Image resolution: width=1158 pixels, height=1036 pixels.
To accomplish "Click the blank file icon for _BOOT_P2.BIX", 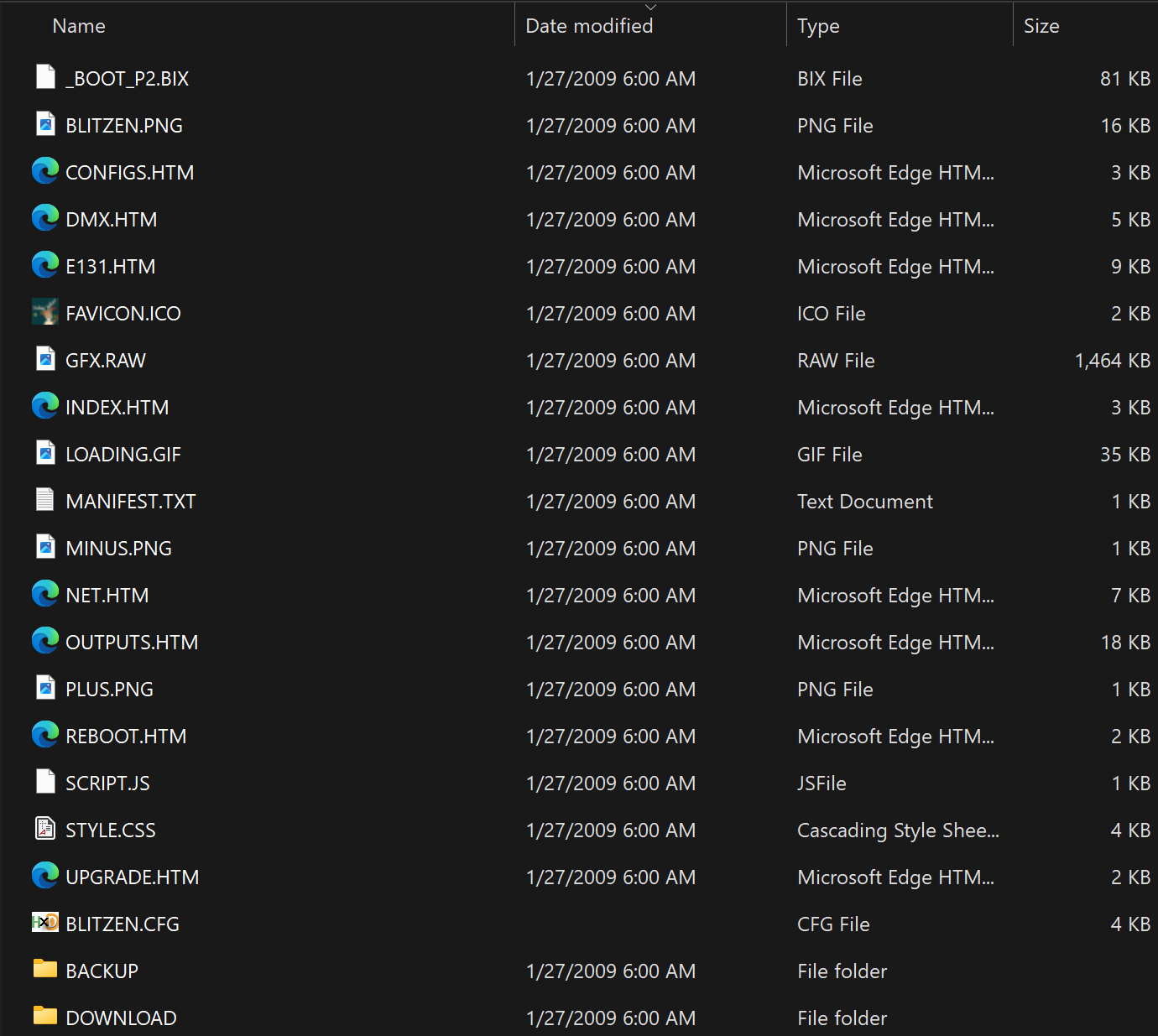I will click(x=45, y=77).
